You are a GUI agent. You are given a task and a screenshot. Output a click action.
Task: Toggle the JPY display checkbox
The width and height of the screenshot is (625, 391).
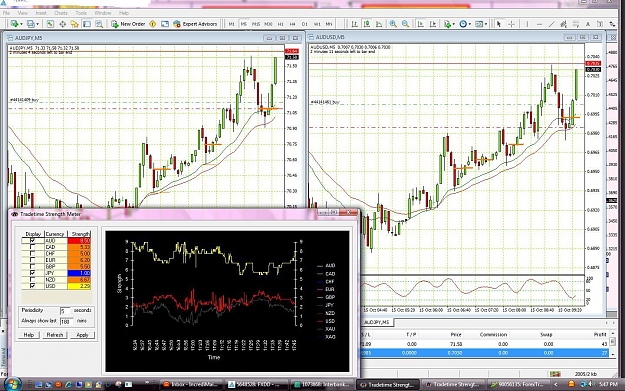pyautogui.click(x=33, y=273)
